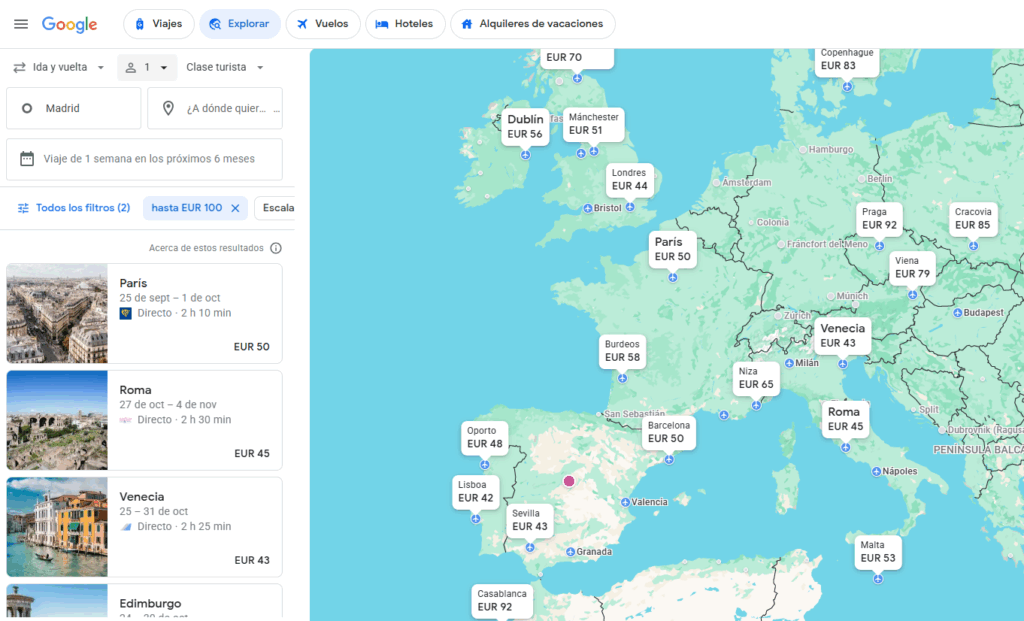Click the Zúrich city dot
Screen dimensions: 1024x621
pos(778,315)
